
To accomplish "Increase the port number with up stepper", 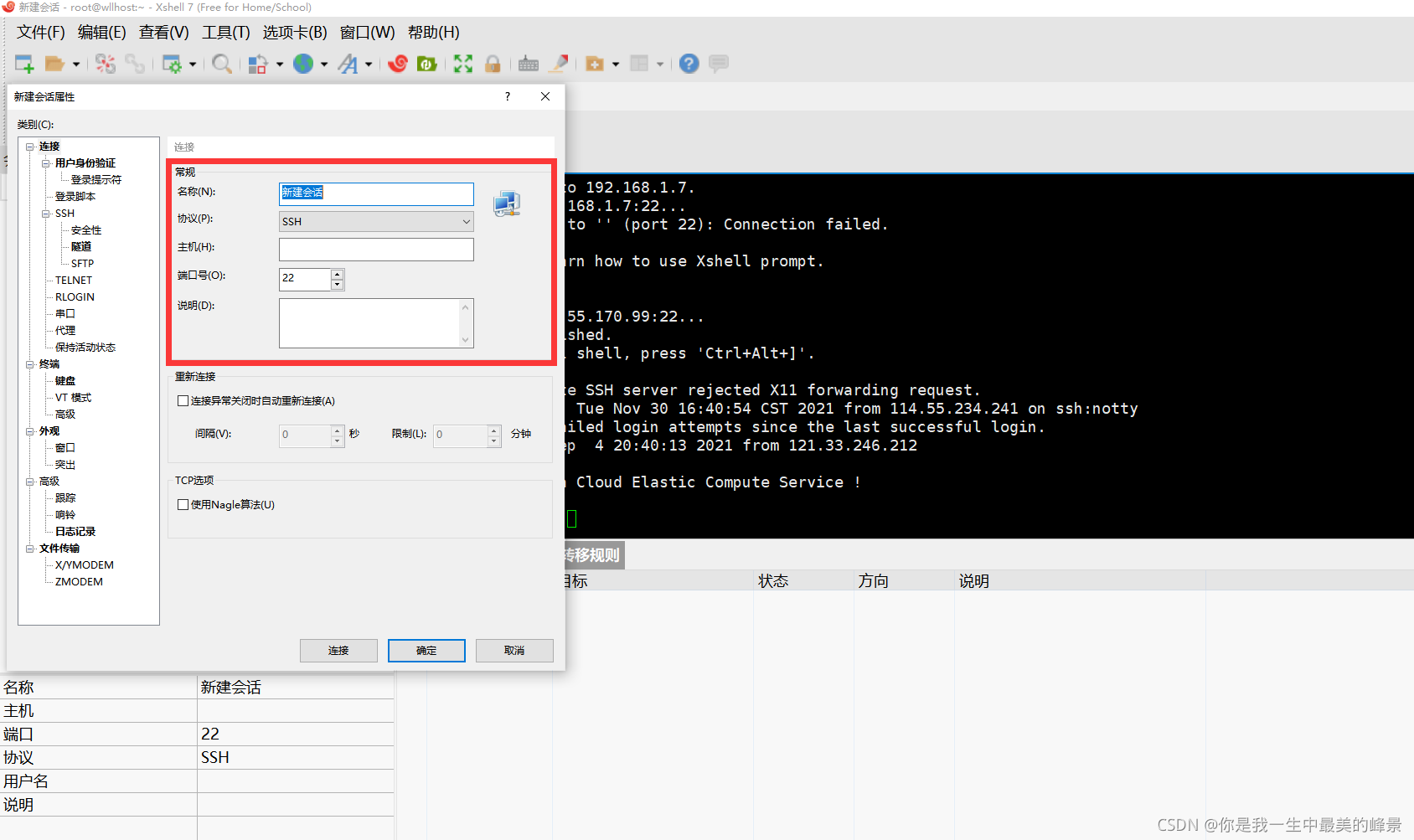I will click(x=338, y=274).
